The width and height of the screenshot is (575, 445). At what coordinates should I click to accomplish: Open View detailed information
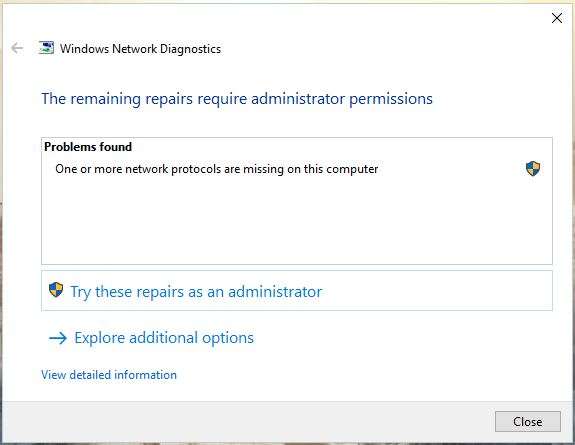coord(109,375)
